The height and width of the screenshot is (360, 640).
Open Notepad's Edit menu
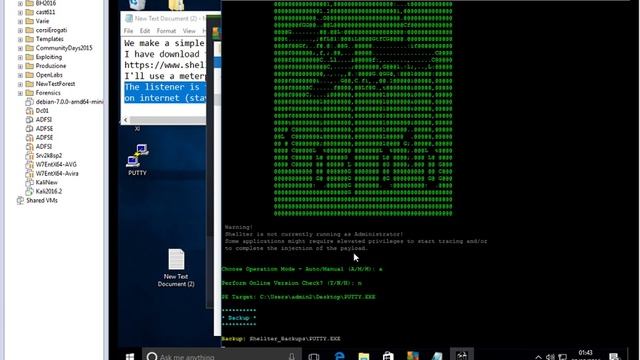(145, 31)
